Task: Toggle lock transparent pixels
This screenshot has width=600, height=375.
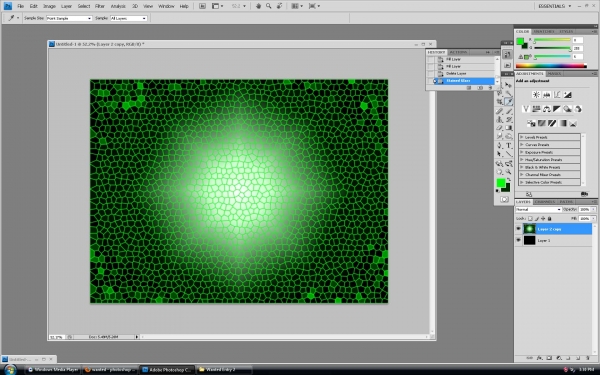Action: (530, 218)
